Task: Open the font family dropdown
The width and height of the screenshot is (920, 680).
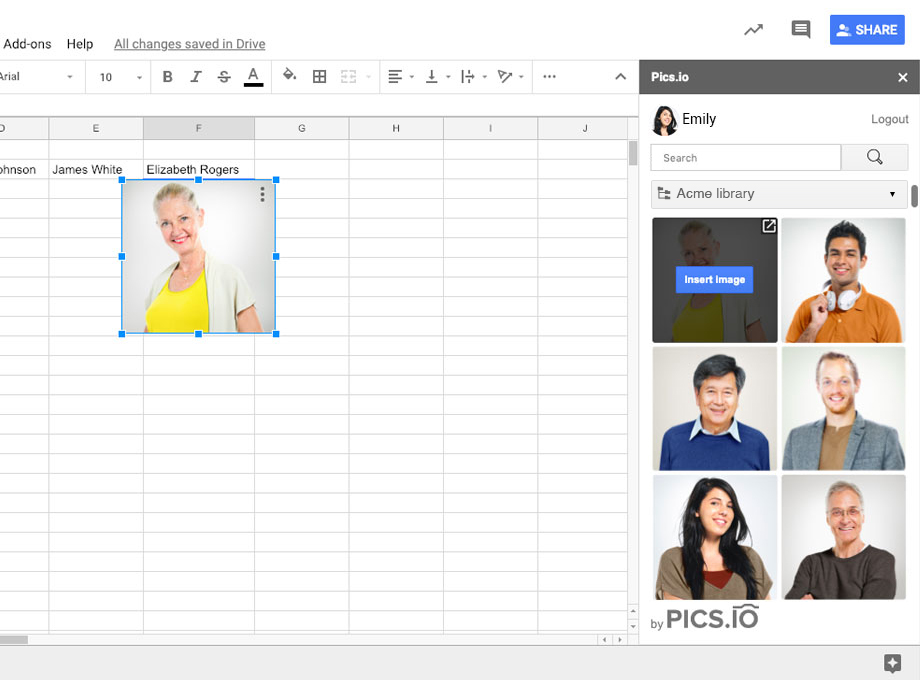Action: click(39, 76)
